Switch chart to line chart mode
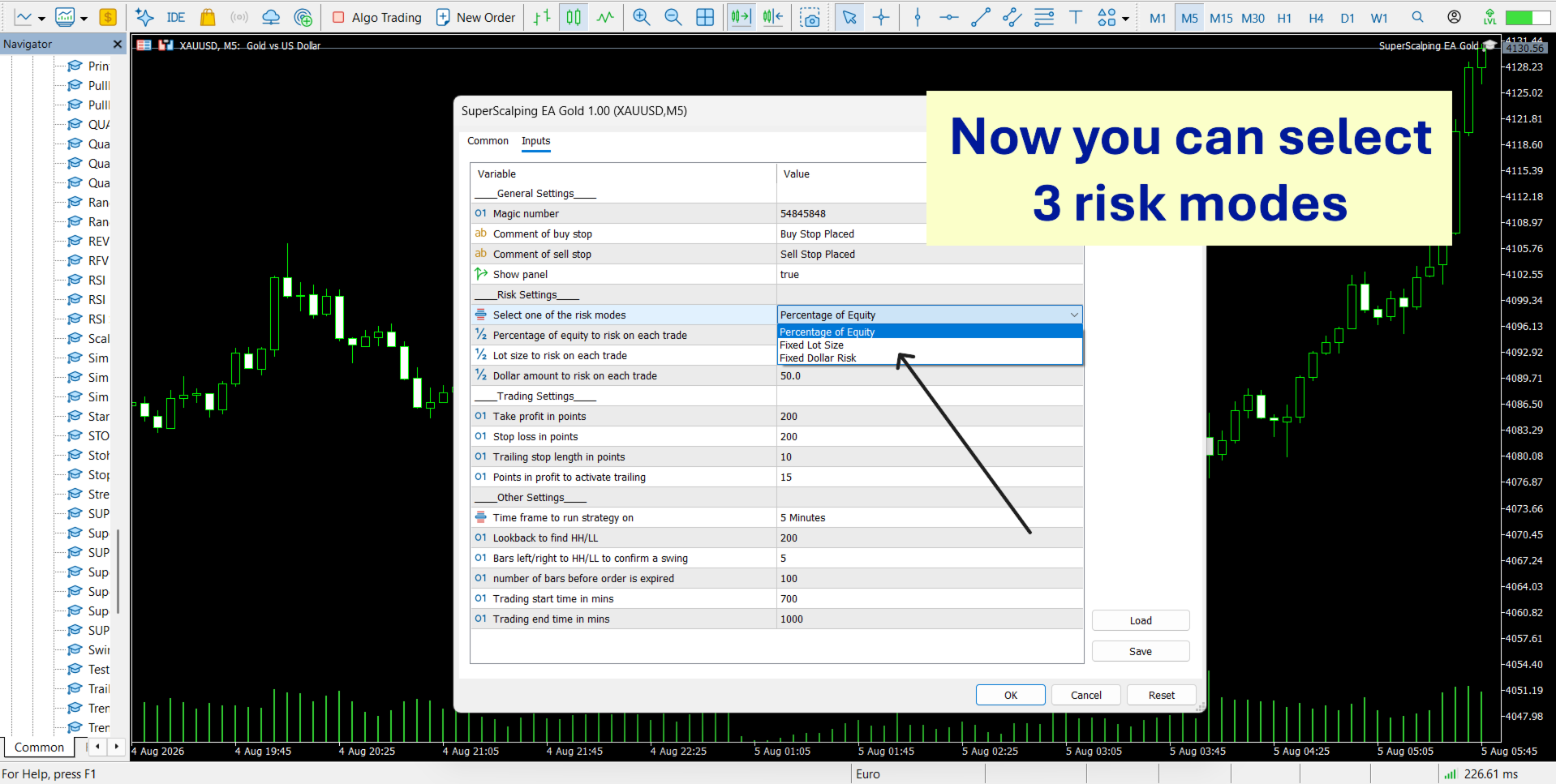Image resolution: width=1556 pixels, height=784 pixels. coord(605,17)
